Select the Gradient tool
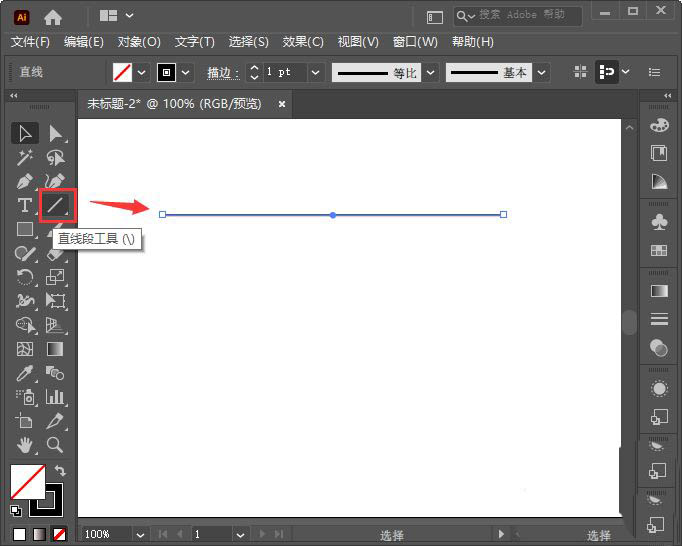682x546 pixels. (55, 349)
